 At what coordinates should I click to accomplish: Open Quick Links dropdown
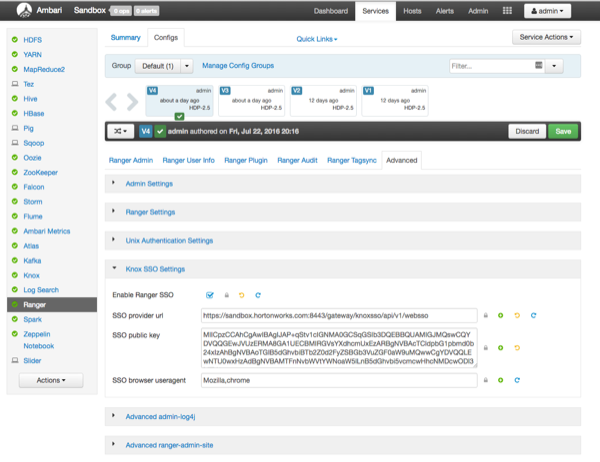coord(317,39)
